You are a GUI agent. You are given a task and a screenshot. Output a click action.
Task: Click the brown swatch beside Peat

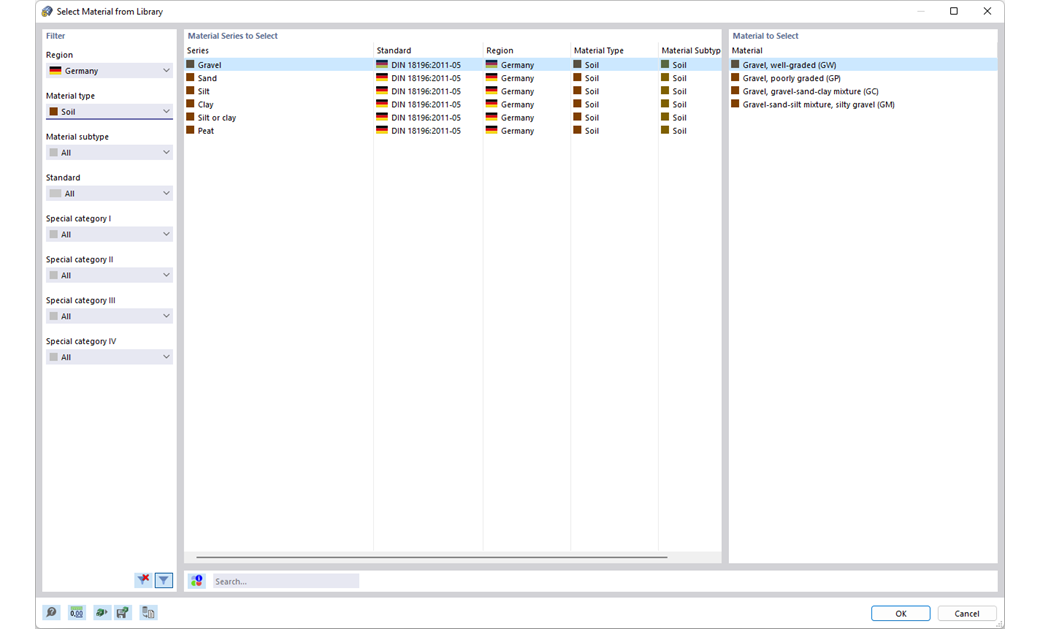(x=190, y=130)
